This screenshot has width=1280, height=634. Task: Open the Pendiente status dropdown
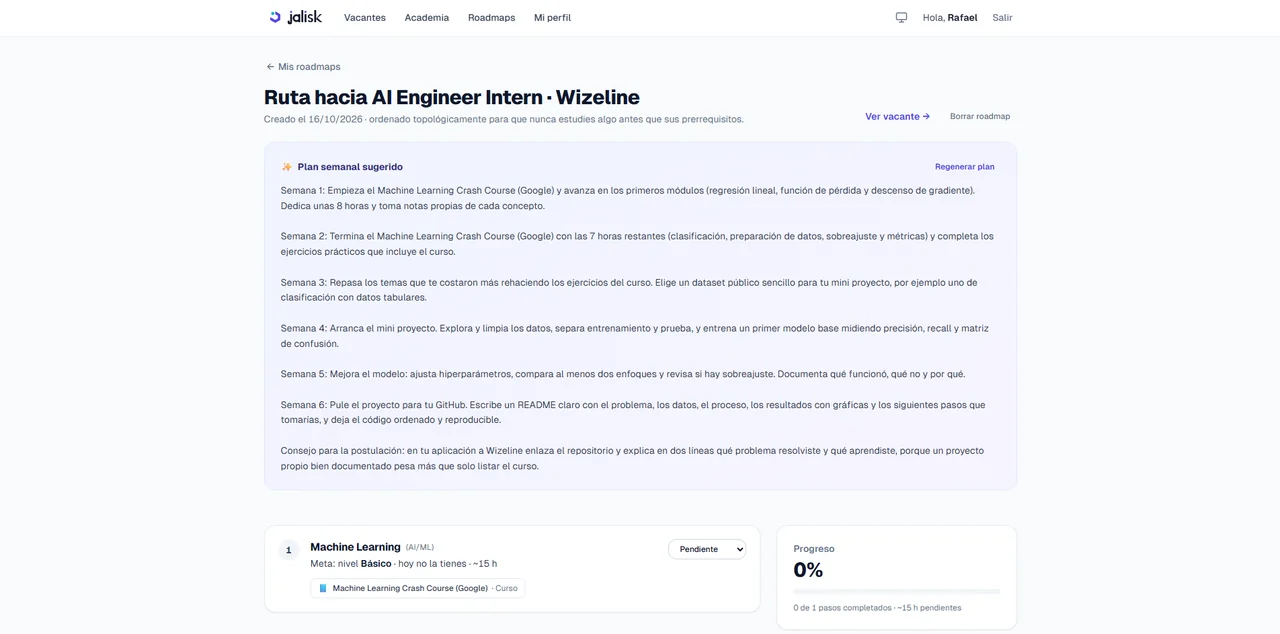click(707, 549)
